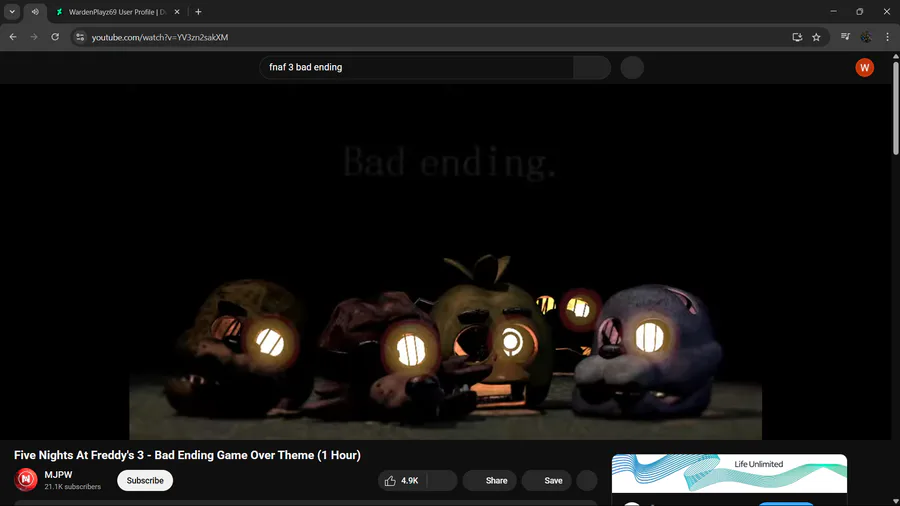Open more actions button next to Save
This screenshot has height=506, width=900.
click(587, 481)
